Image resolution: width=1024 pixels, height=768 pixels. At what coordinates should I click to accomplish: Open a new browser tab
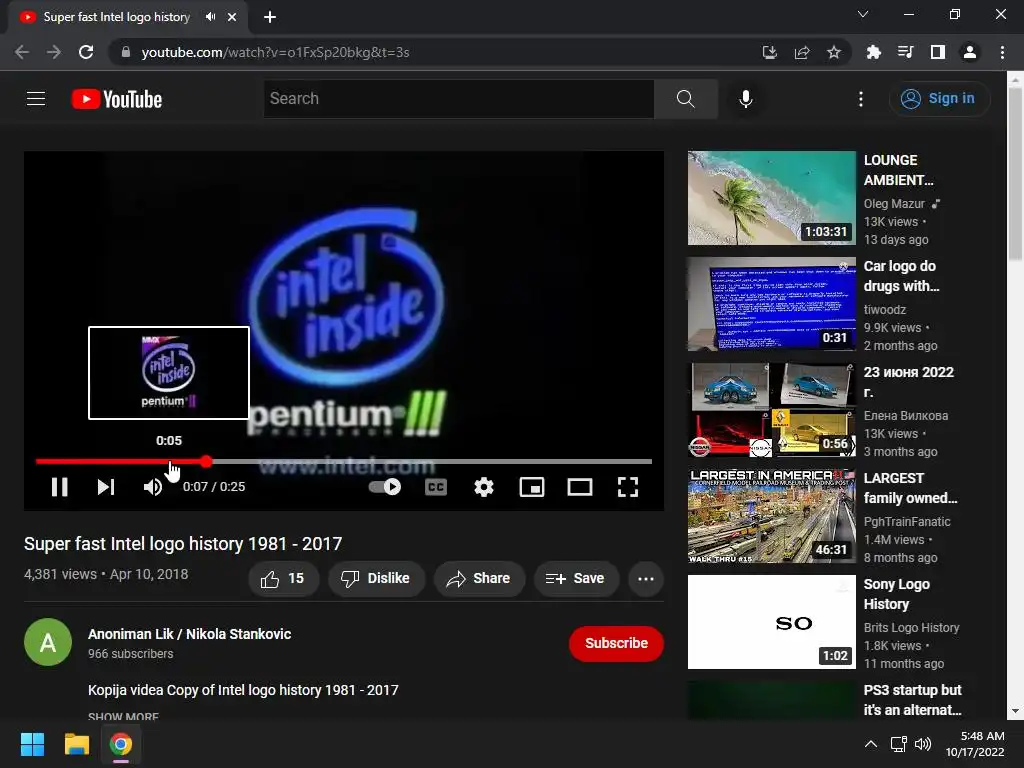(x=270, y=17)
